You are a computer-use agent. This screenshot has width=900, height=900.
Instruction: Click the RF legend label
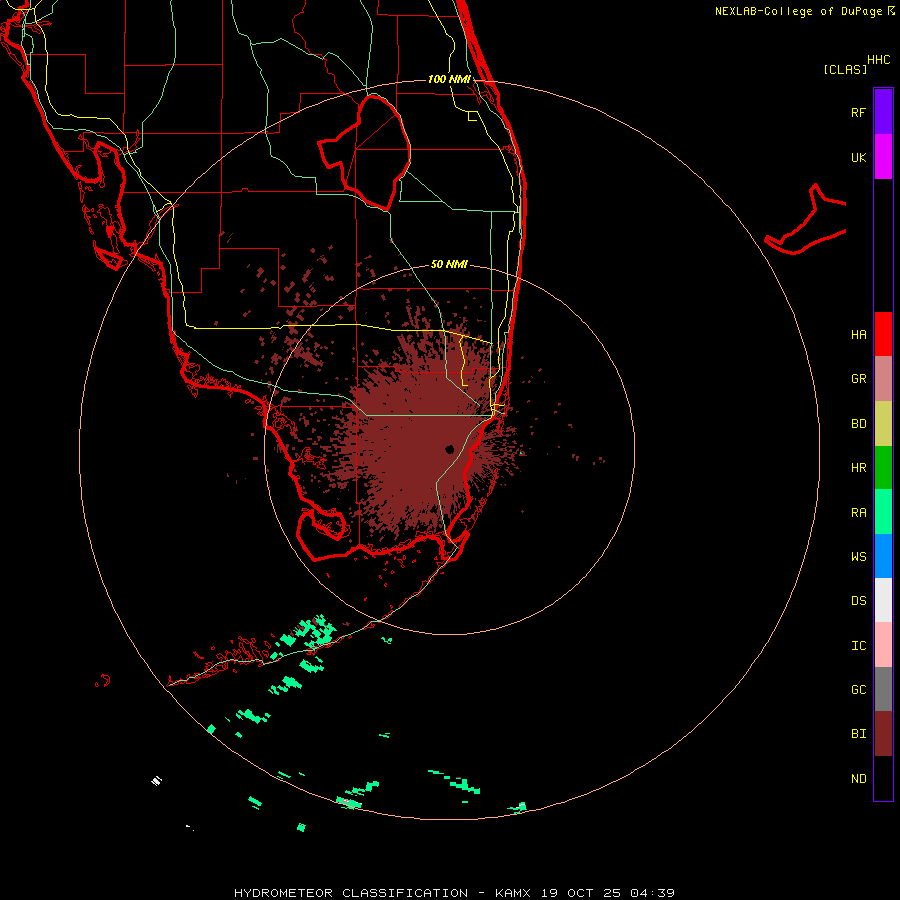(x=858, y=112)
